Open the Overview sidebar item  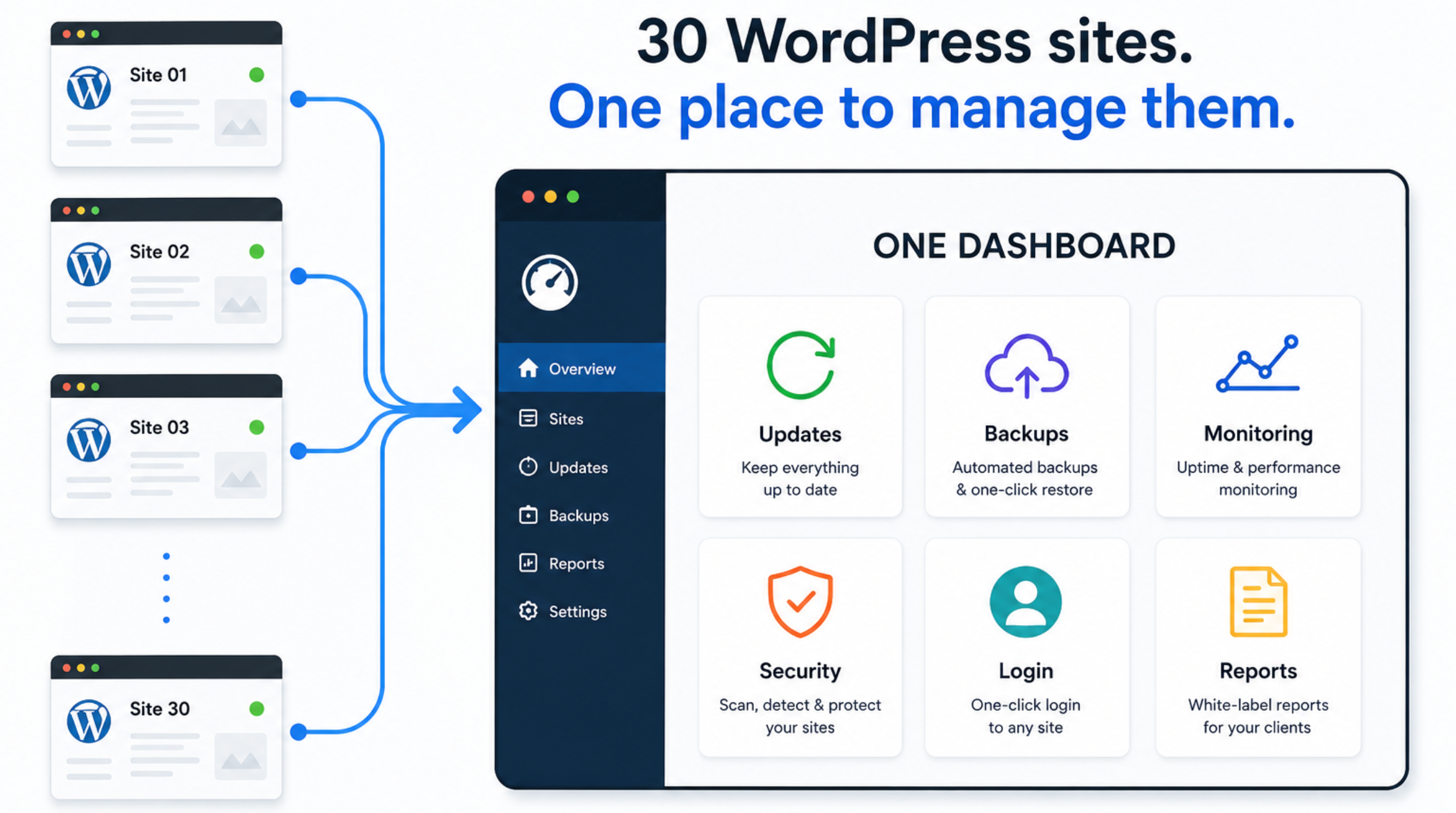581,368
